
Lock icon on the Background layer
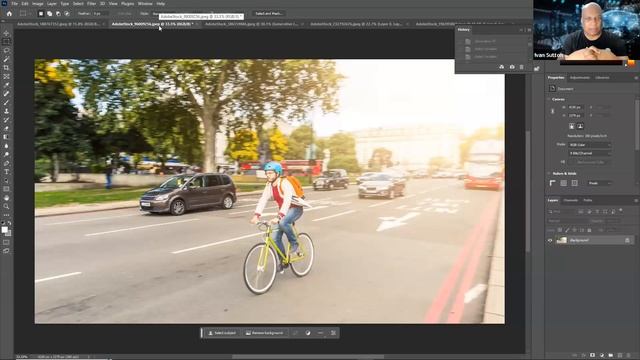[627, 240]
